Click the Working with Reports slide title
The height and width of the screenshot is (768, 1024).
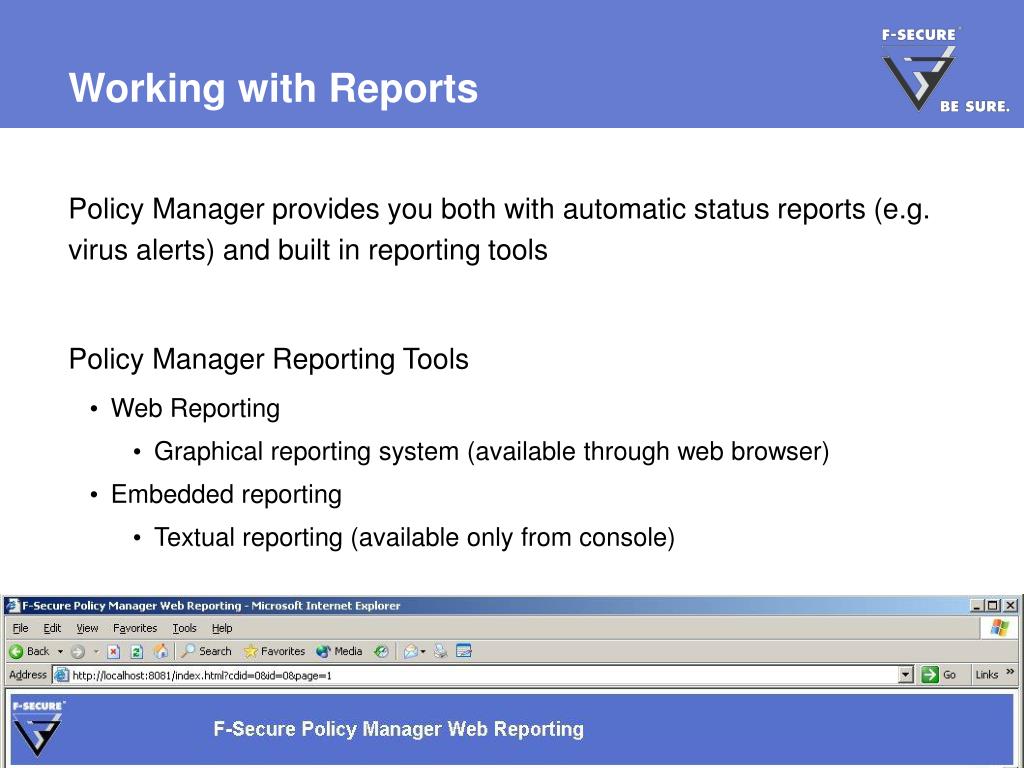273,88
